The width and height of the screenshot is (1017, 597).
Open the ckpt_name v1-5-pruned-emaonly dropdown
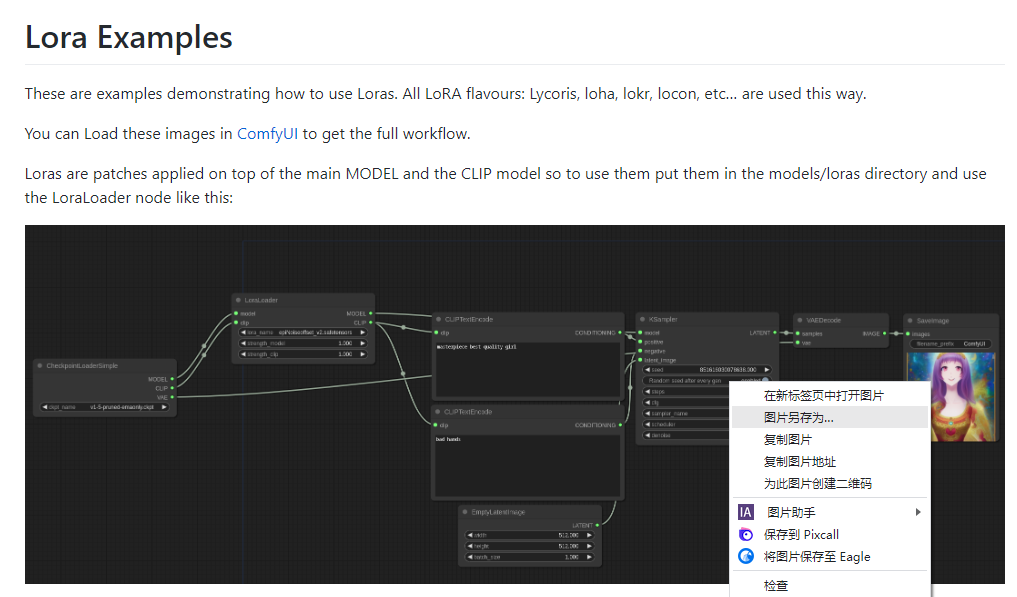(121, 407)
